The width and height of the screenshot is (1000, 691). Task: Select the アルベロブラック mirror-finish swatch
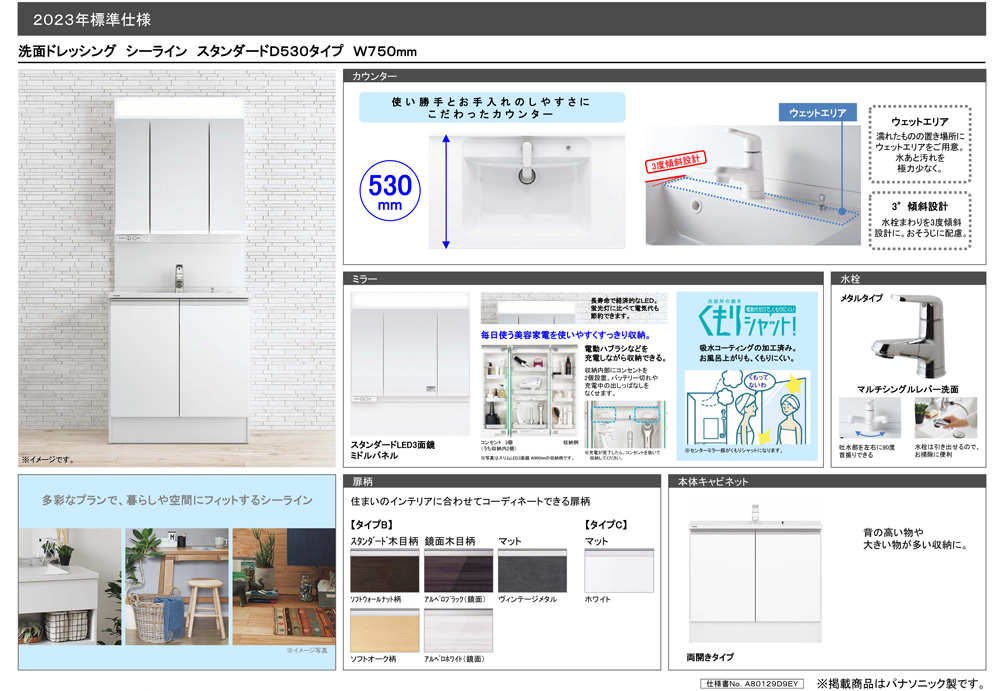tap(459, 570)
